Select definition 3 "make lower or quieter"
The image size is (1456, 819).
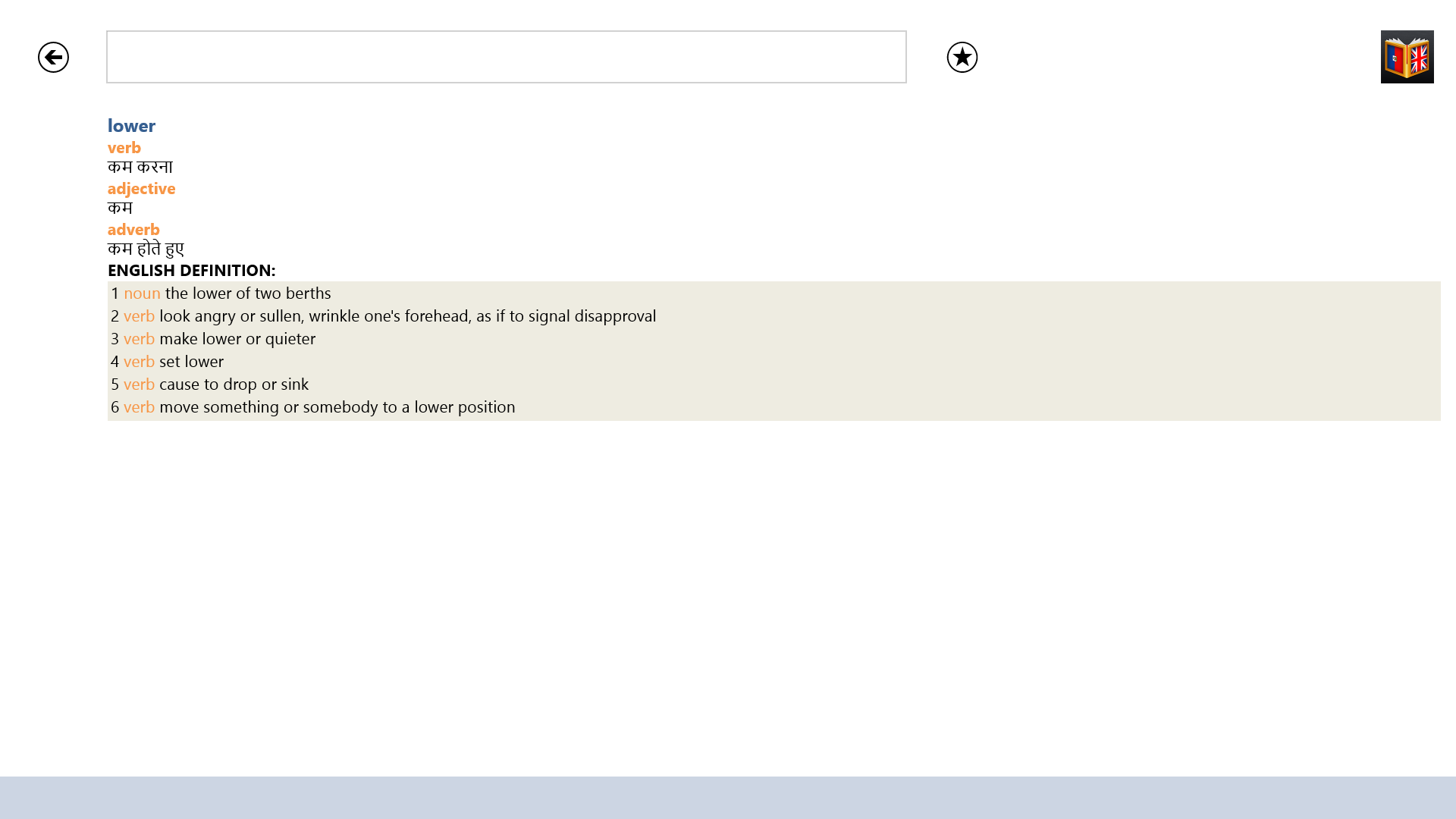coord(237,339)
